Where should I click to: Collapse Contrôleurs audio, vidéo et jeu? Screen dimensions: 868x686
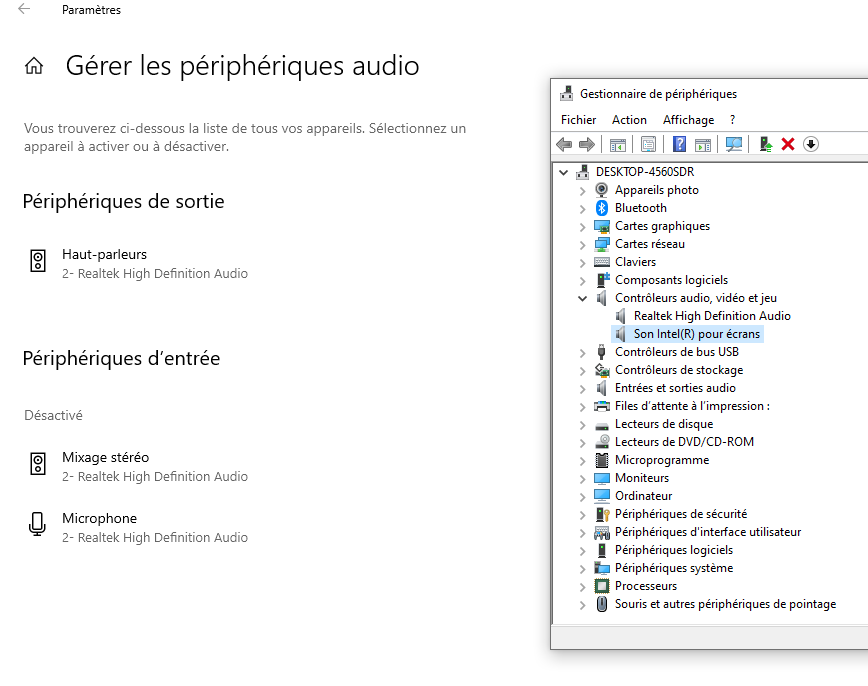tap(582, 298)
